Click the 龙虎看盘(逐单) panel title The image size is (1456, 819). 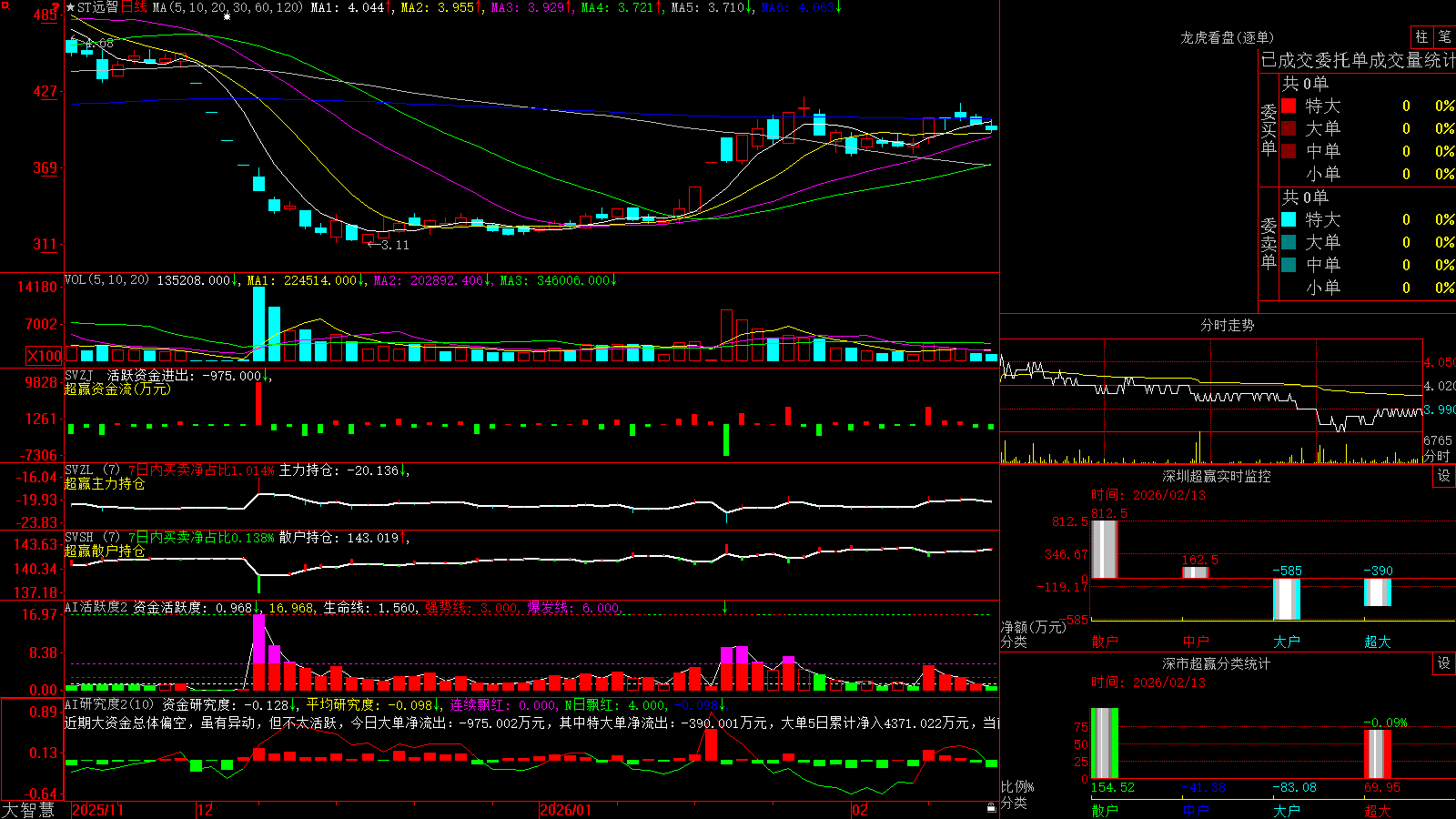[x=1227, y=37]
